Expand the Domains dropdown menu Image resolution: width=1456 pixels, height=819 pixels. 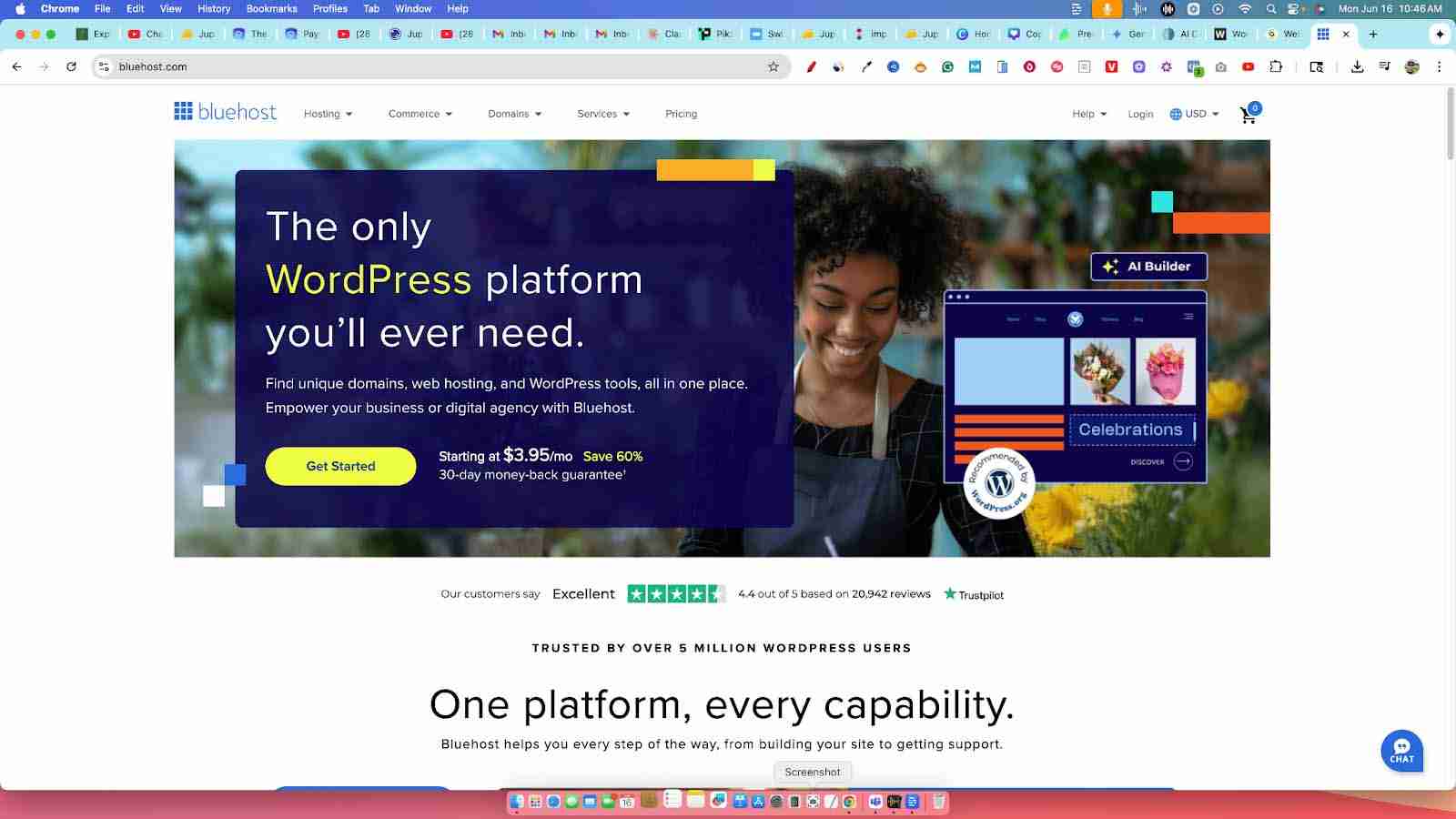[x=515, y=114]
